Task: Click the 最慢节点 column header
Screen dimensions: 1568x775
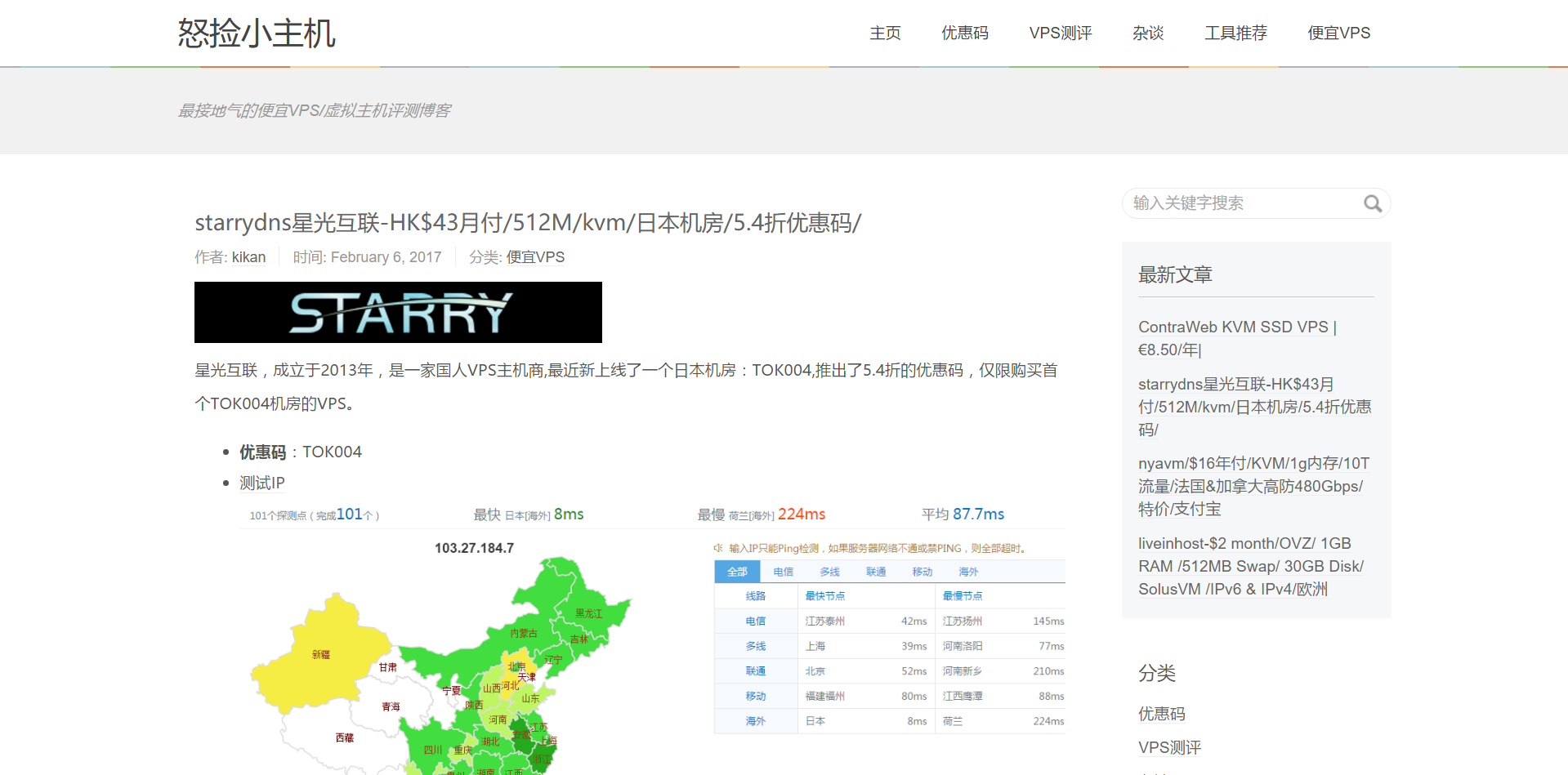Action: point(963,596)
